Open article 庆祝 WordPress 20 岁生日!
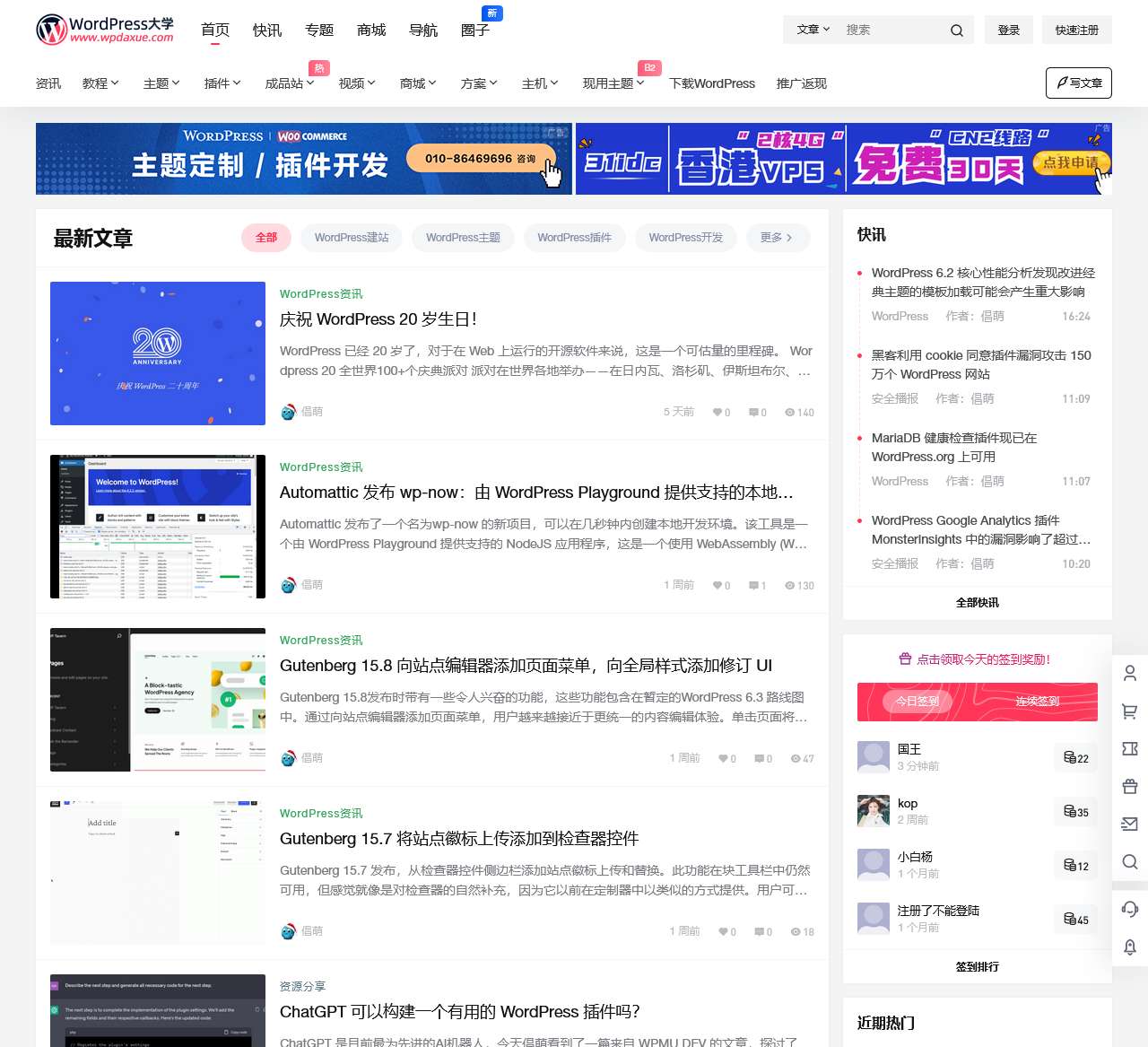 (378, 319)
